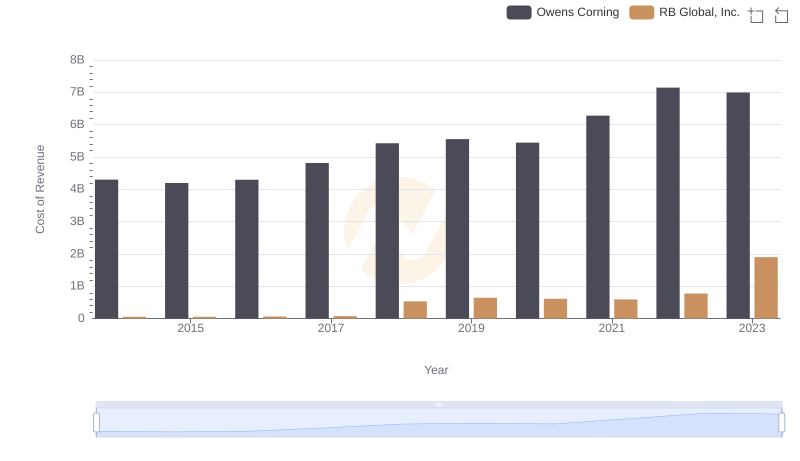
Task: Click the '2017' x-axis label
Action: (x=331, y=328)
